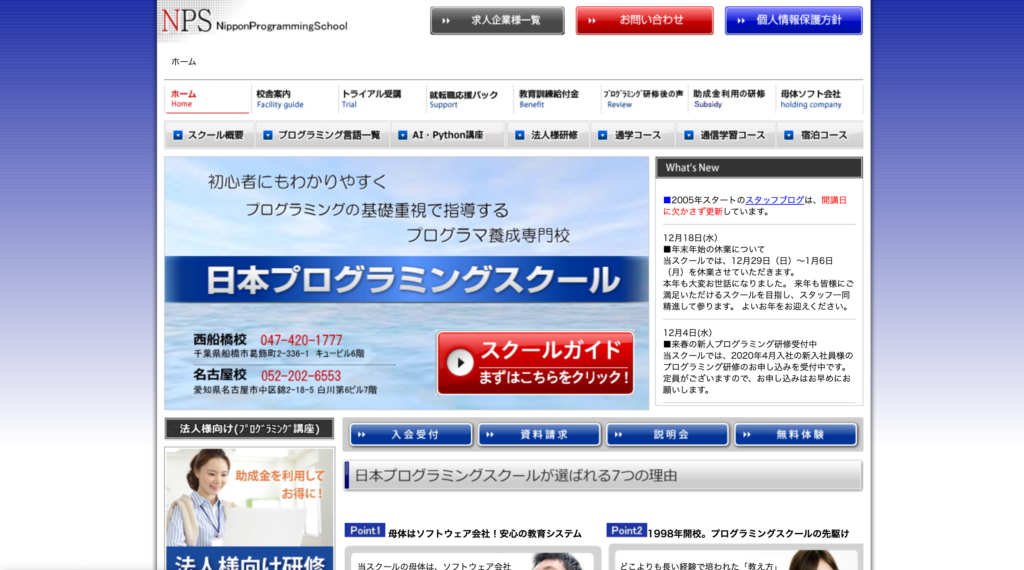This screenshot has width=1024, height=570.
Task: Expand the 法人様研修 menu
Action: [548, 135]
